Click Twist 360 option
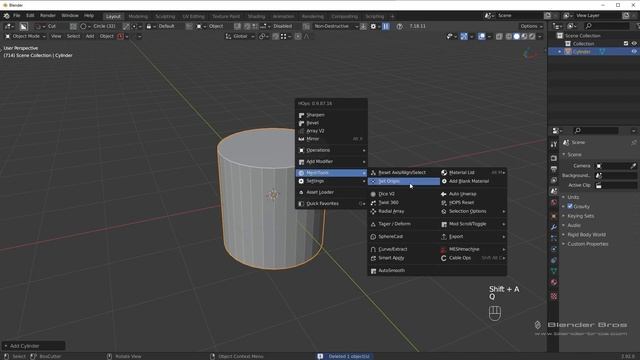Image resolution: width=640 pixels, height=360 pixels. [404, 202]
